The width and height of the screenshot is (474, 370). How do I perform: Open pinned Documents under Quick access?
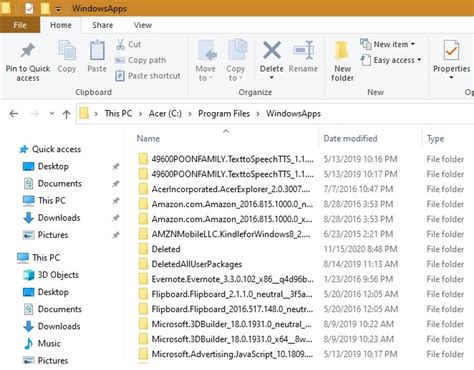pyautogui.click(x=52, y=183)
